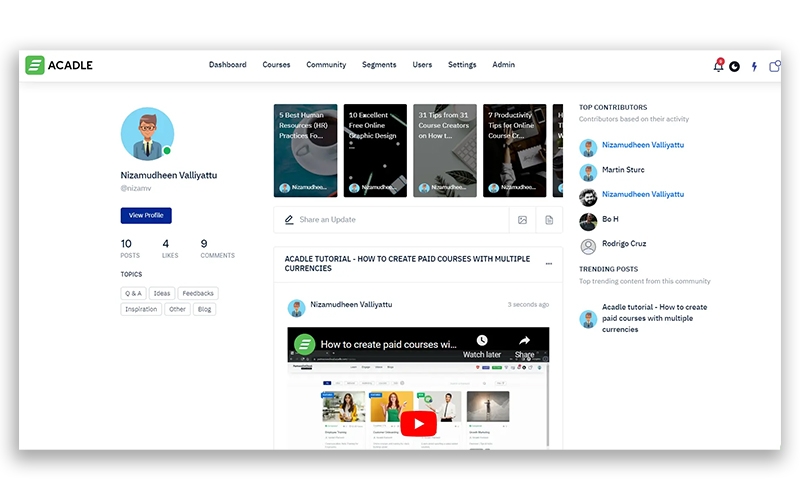Open the Martin Sture contributor link
Viewport: 800px width, 500px height.
(x=623, y=169)
